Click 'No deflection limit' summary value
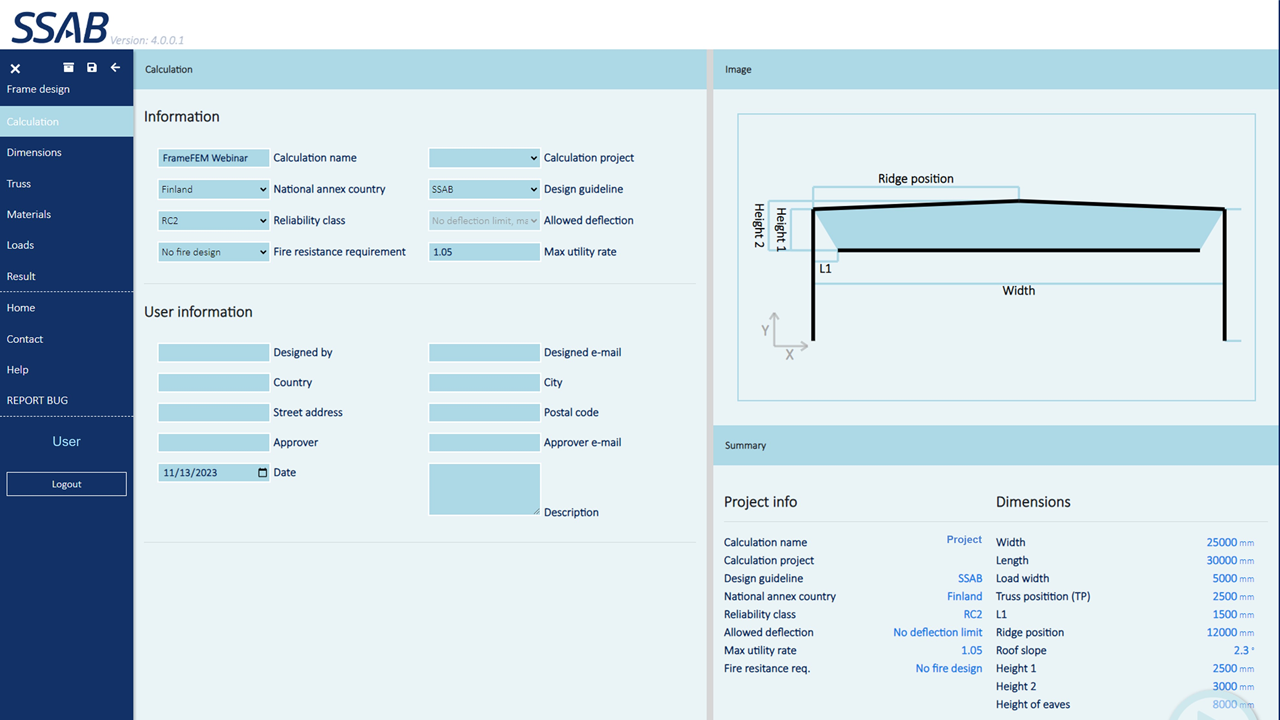 coord(938,633)
